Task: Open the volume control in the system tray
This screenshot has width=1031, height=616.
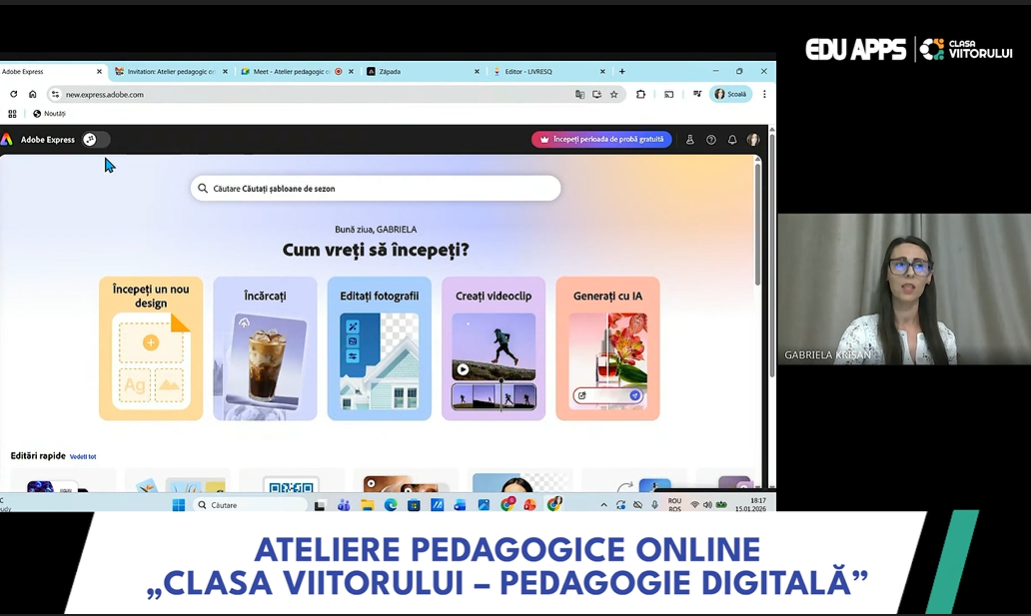Action: pos(707,505)
